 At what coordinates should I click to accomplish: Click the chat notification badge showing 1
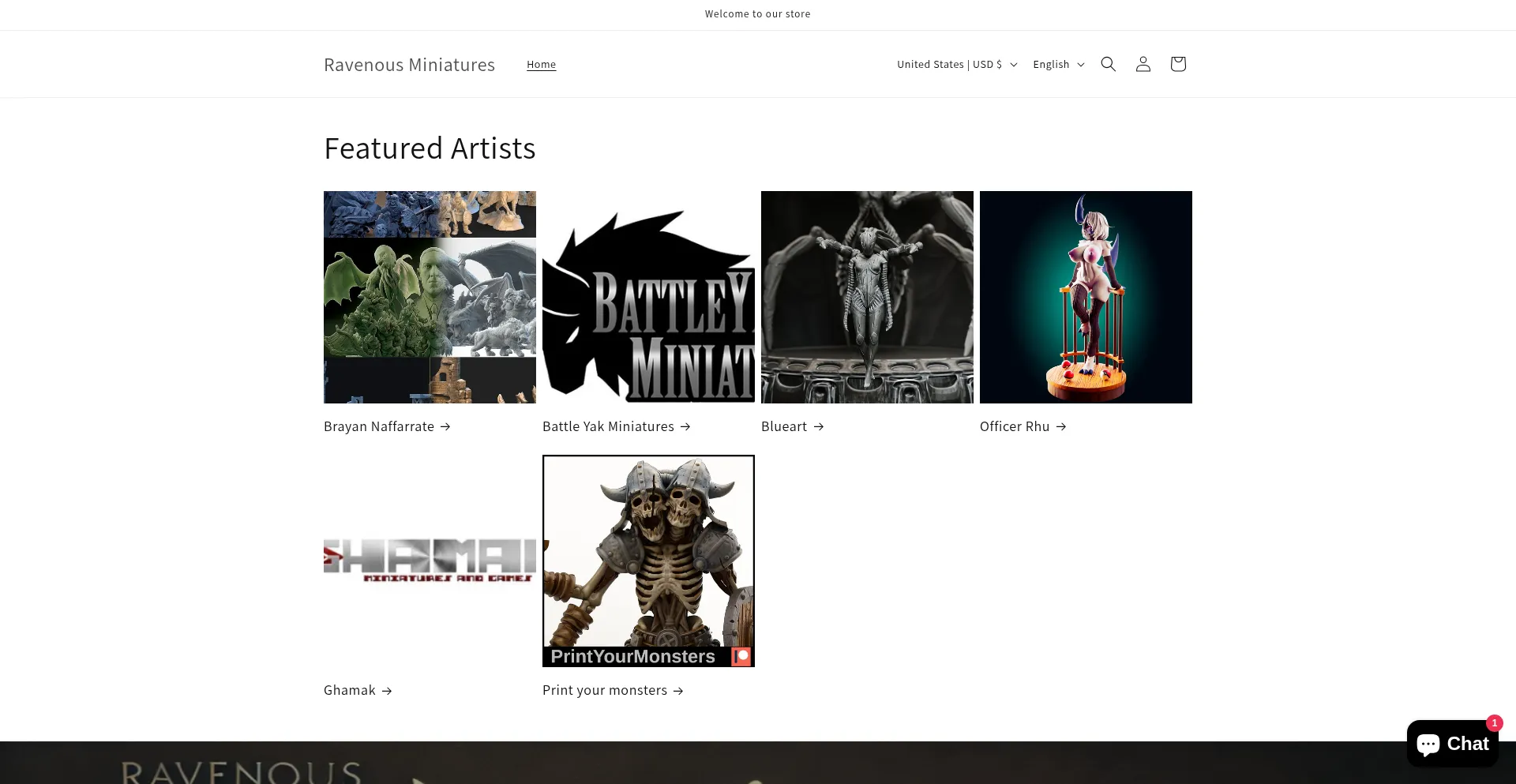1494,722
